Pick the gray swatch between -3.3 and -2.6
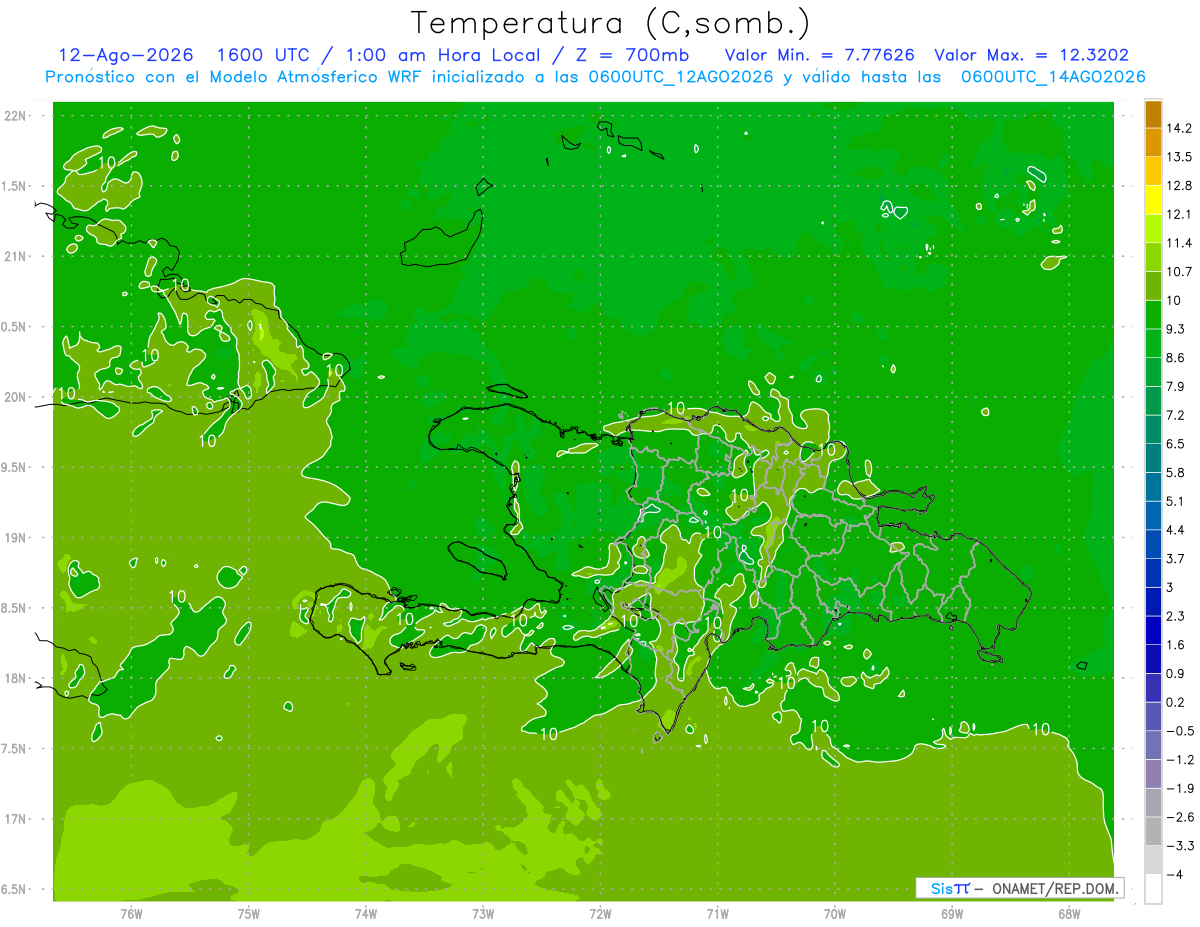 click(x=1153, y=831)
